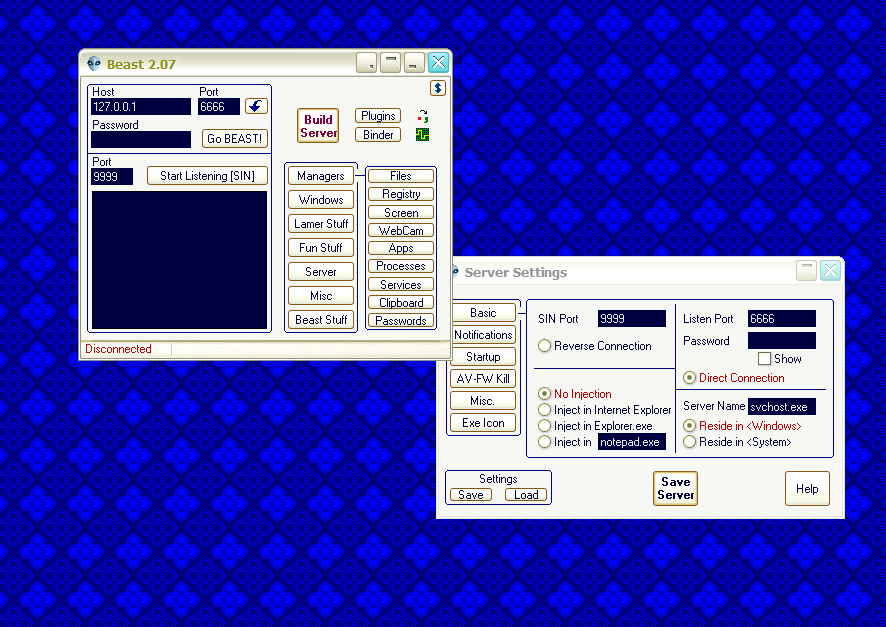Select the Managers category button
Screen dimensions: 886x627
point(321,176)
